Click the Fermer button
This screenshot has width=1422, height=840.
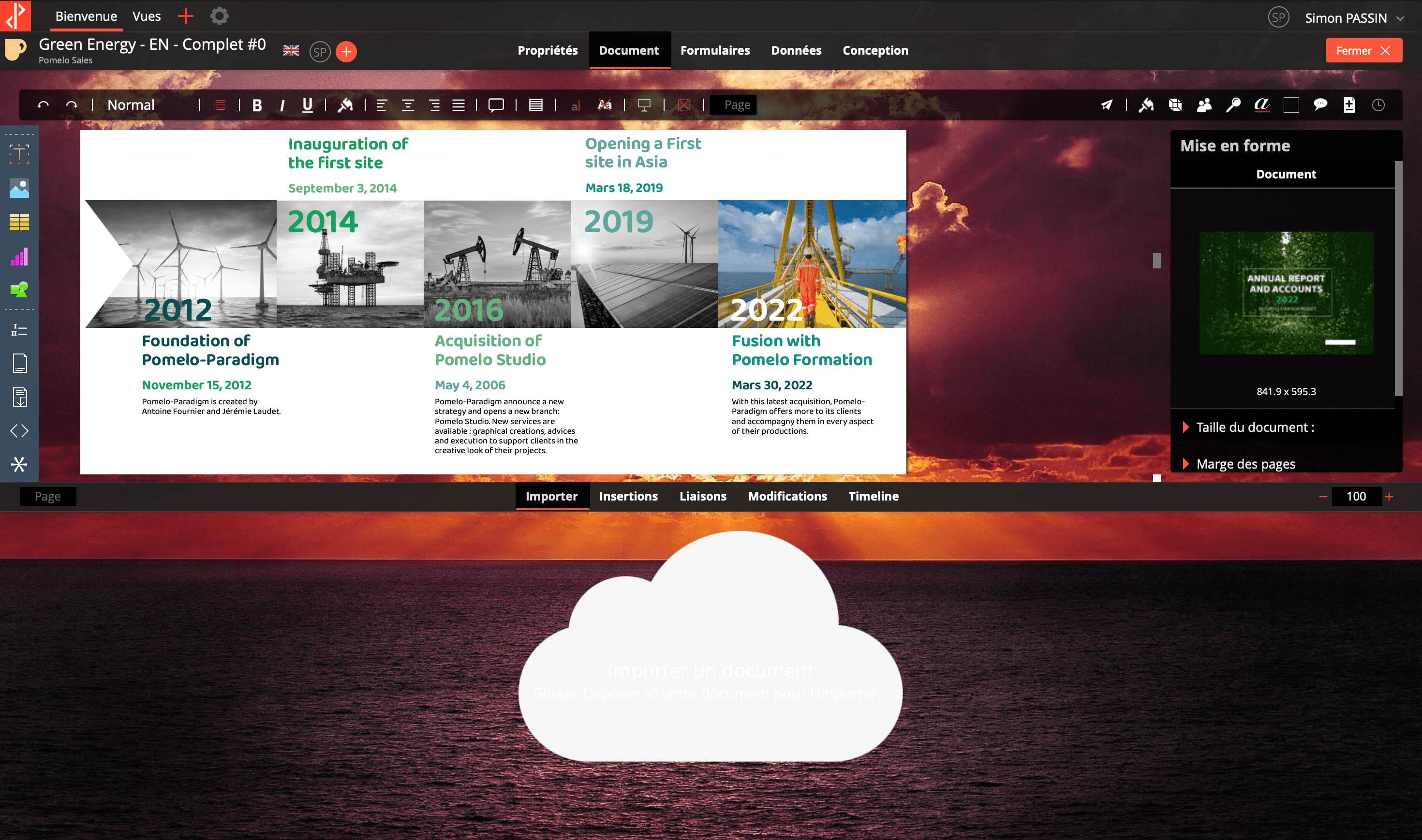[1363, 51]
